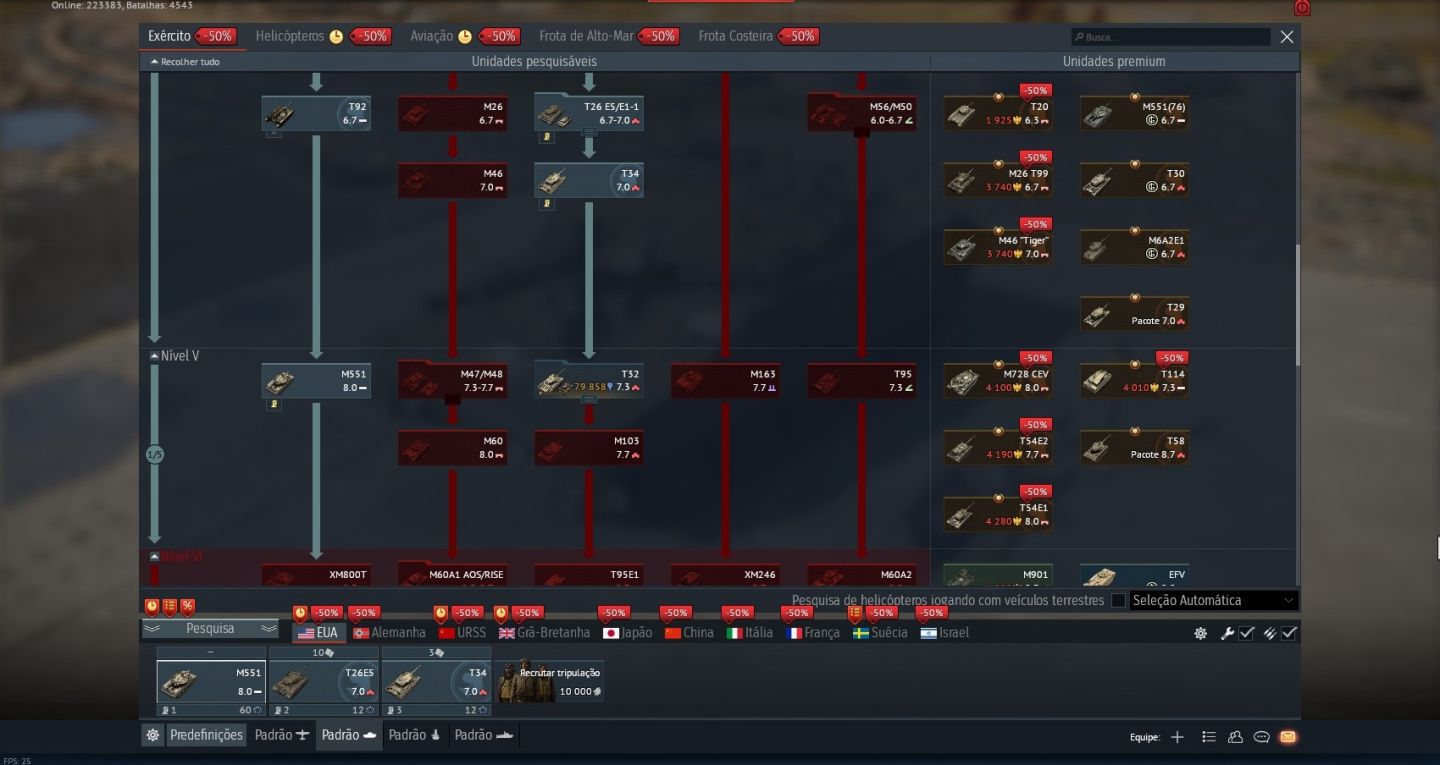1440x765 pixels.
Task: Open the Frota de Alto-Mar tab
Action: click(x=586, y=36)
